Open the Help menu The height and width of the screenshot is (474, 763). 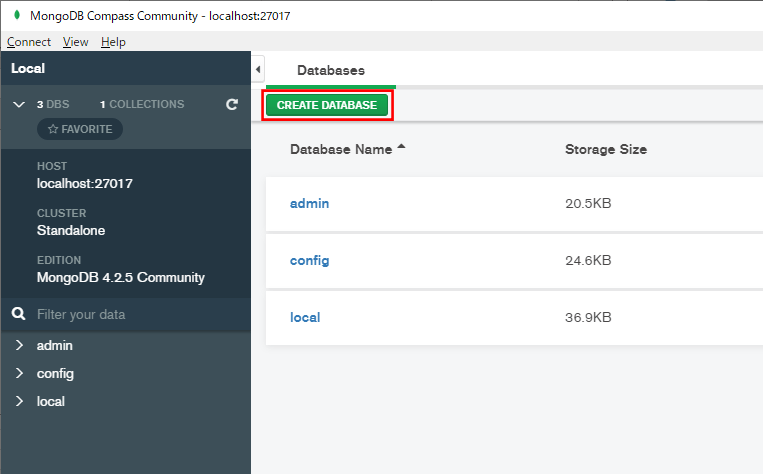click(113, 42)
